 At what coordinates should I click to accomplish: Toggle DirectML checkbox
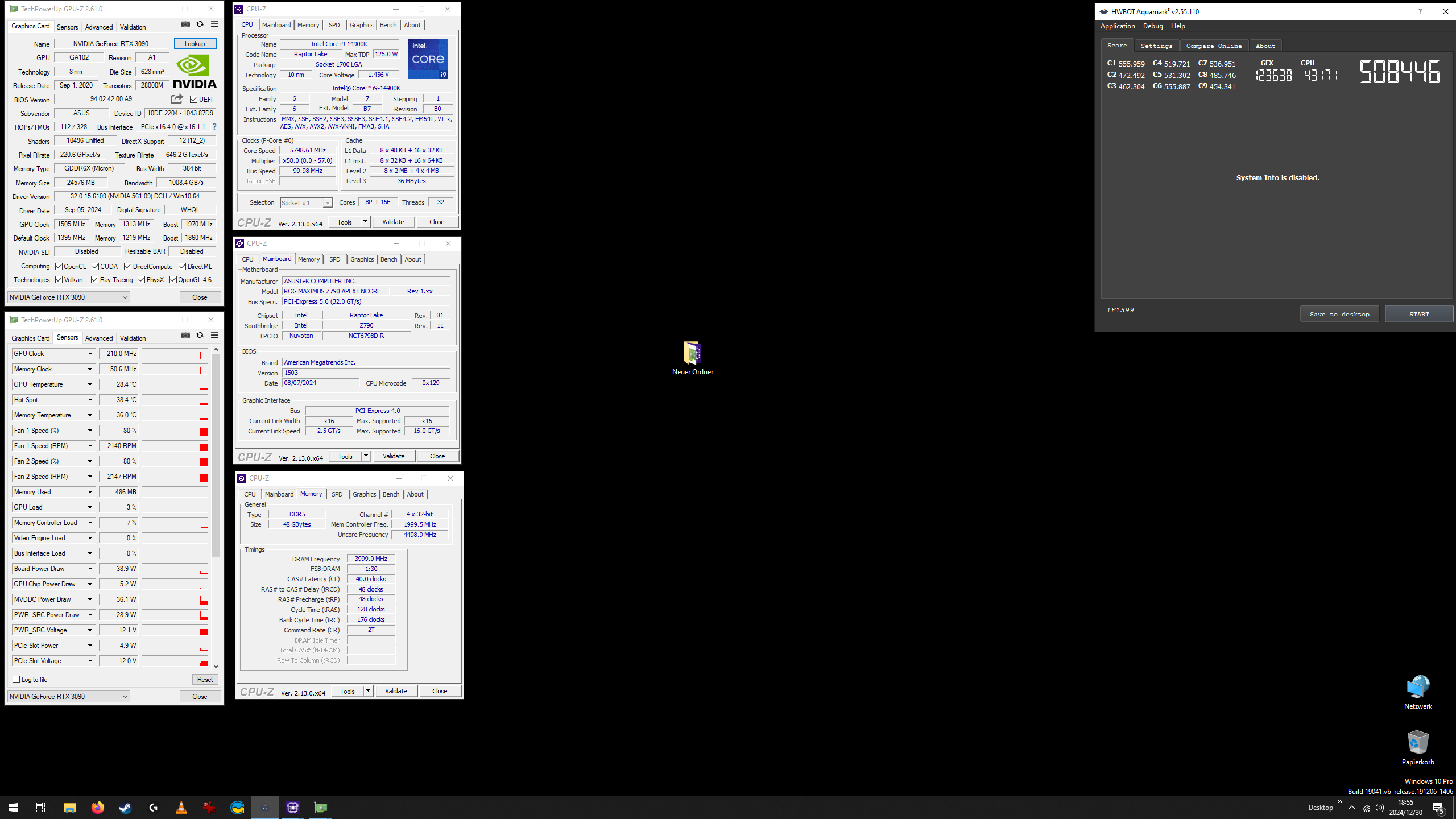pos(182,266)
